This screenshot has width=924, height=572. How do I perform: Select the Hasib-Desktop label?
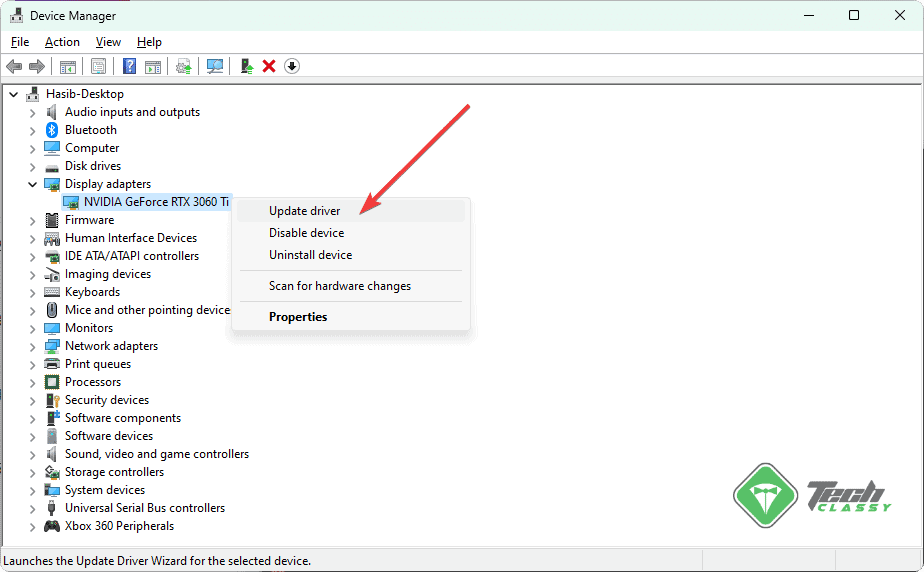pos(85,94)
